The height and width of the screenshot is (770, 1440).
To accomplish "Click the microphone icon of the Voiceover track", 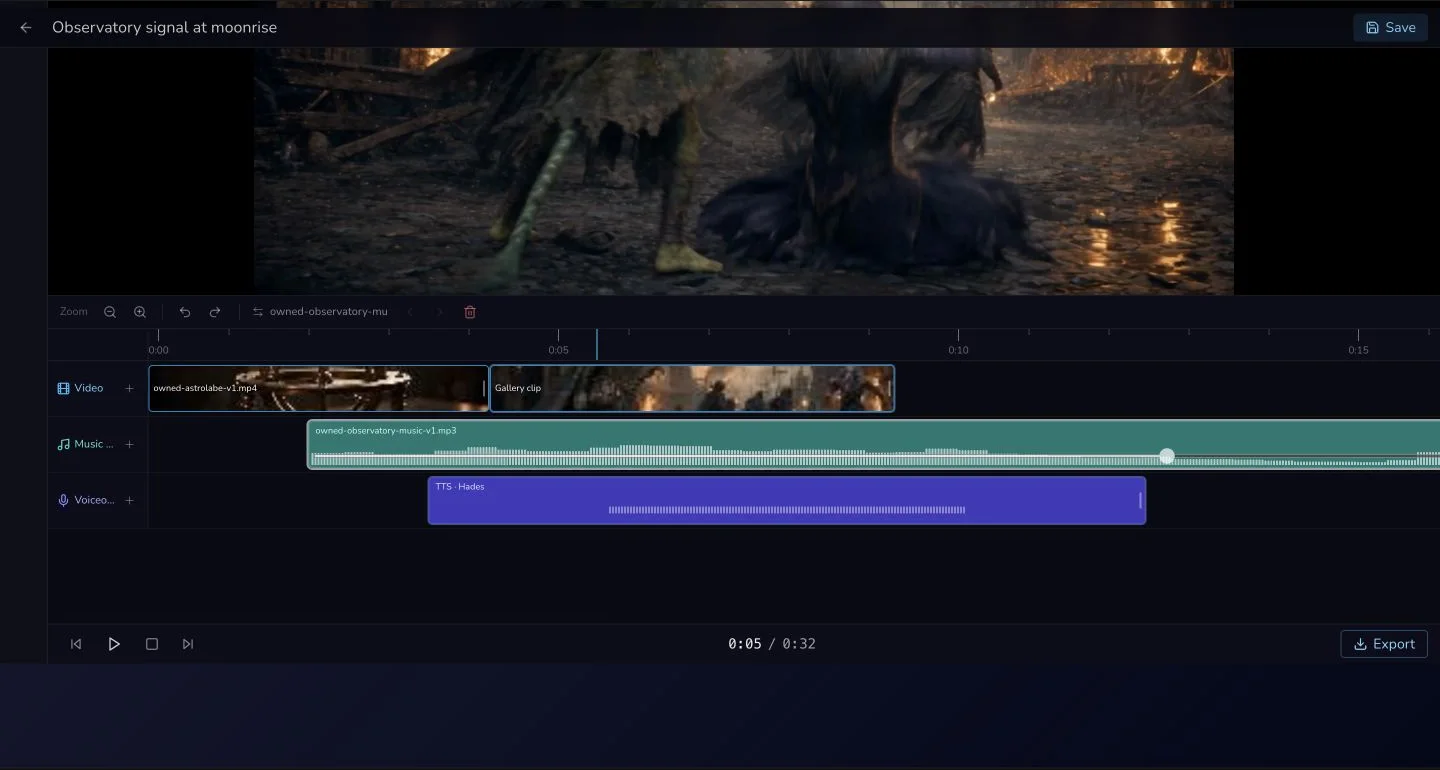I will tap(63, 500).
